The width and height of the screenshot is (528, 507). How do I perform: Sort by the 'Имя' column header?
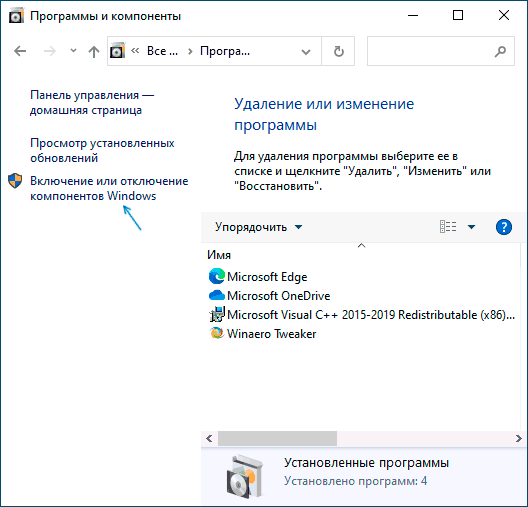(219, 255)
